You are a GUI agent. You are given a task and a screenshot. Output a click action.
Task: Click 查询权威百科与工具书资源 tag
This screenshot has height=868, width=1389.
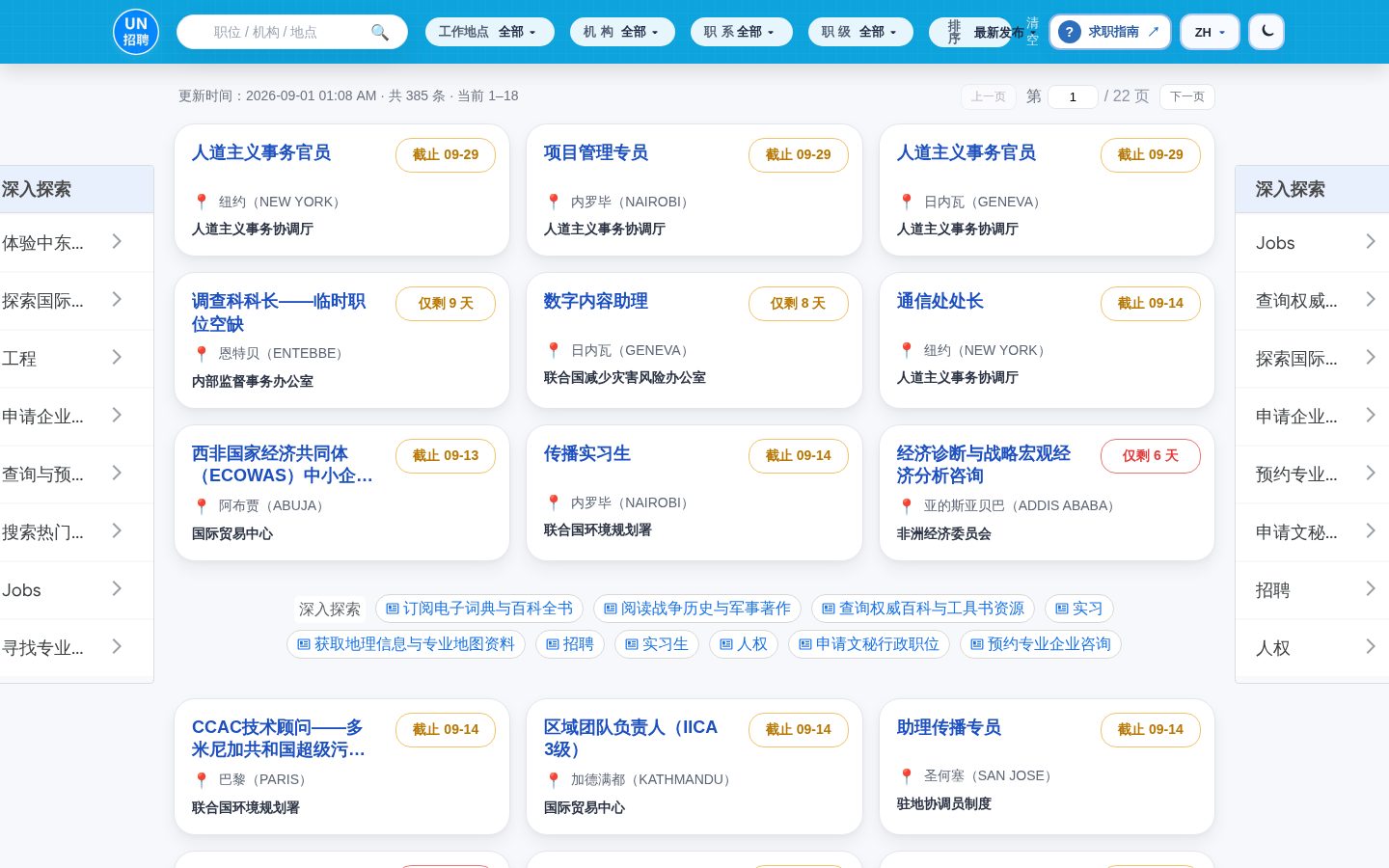pyautogui.click(x=923, y=609)
